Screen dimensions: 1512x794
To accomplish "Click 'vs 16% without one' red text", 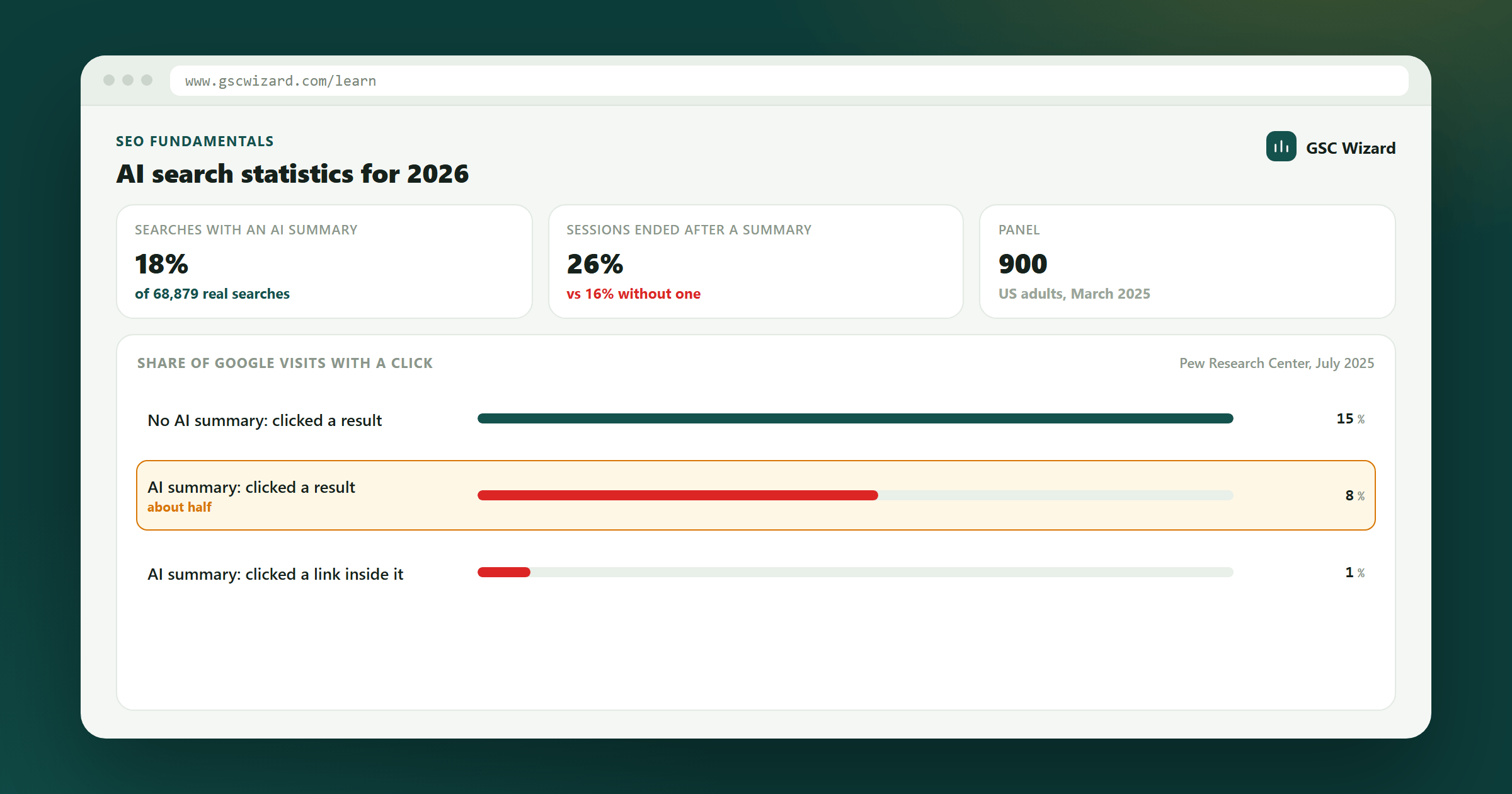I will pos(633,294).
